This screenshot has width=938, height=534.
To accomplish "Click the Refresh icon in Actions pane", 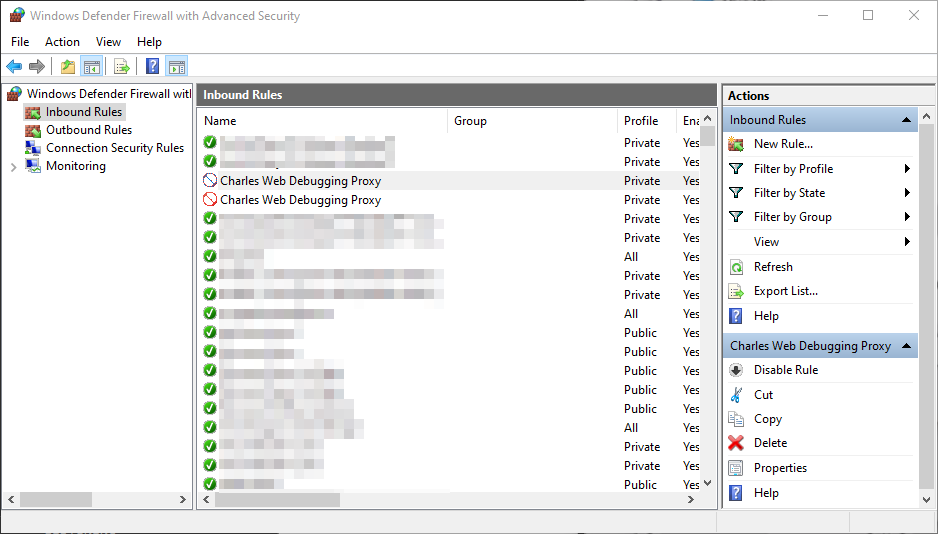I will (x=736, y=267).
